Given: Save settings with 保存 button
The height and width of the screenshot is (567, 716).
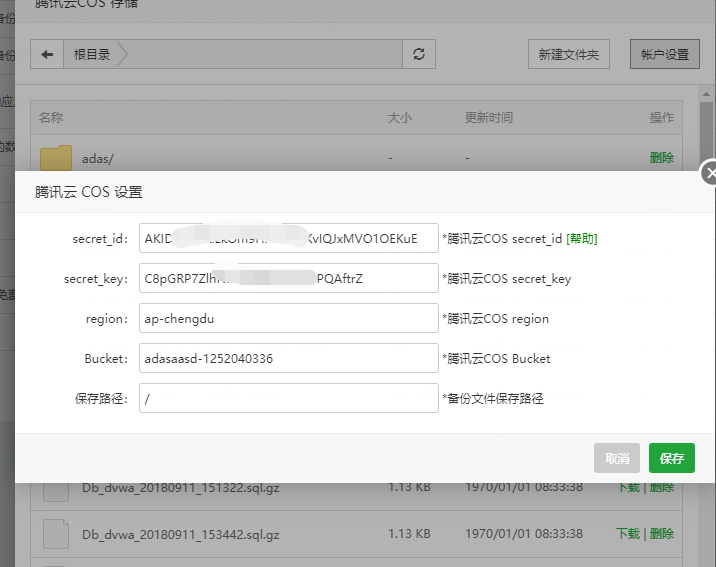Looking at the screenshot, I should point(672,458).
